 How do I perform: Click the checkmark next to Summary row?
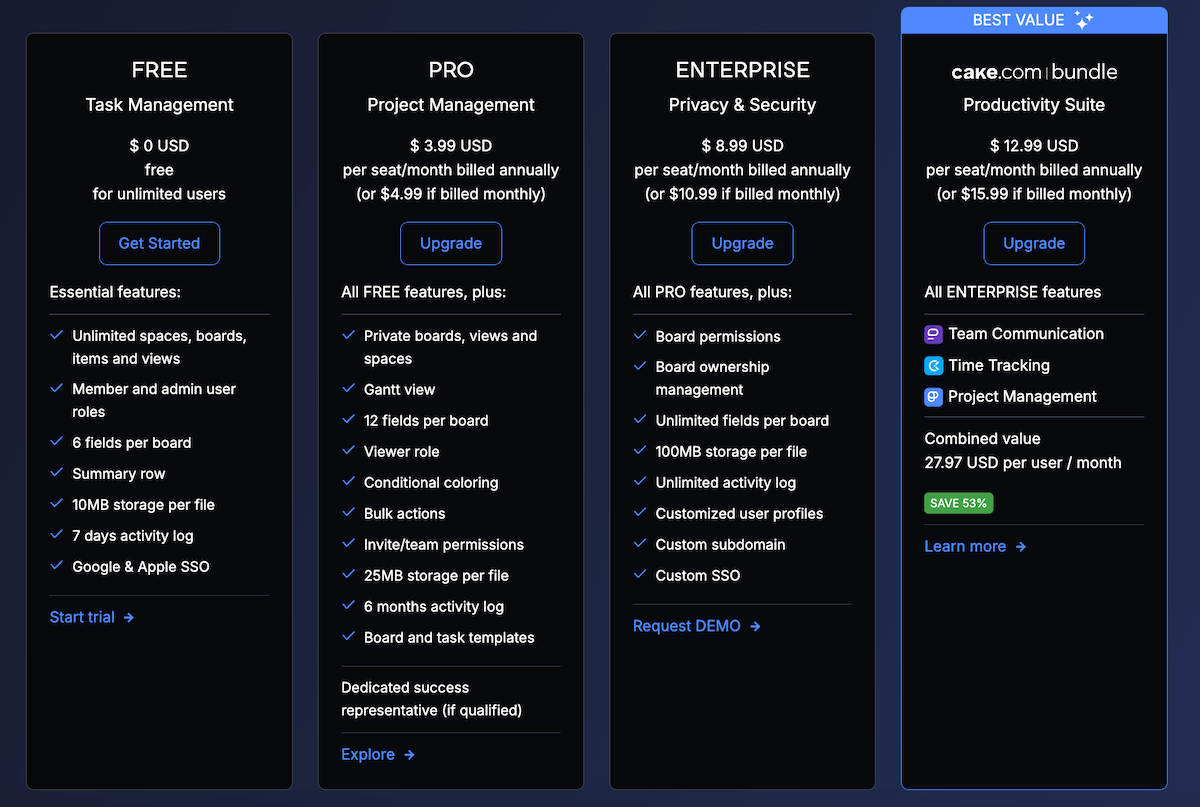(x=57, y=473)
